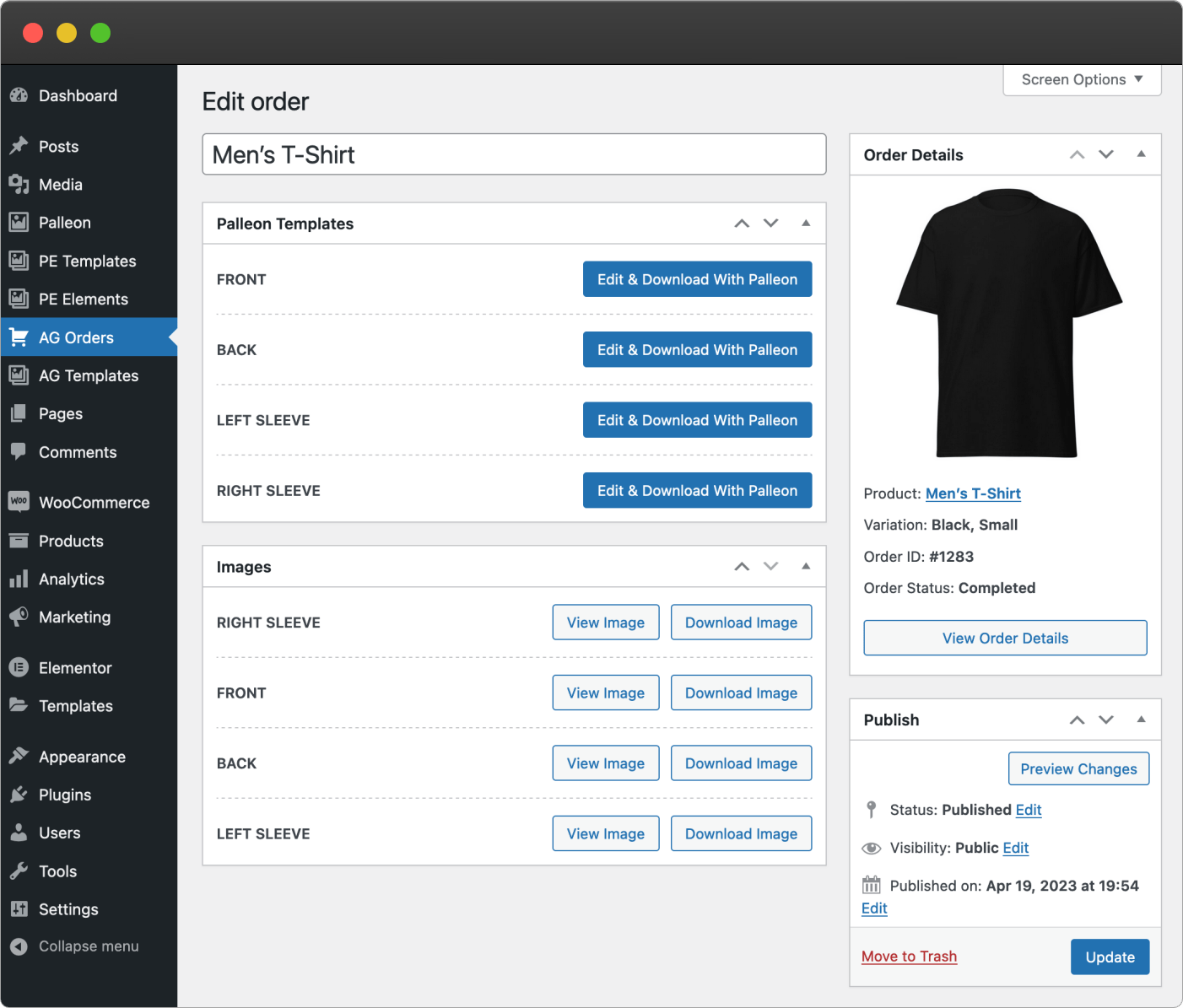Image resolution: width=1183 pixels, height=1008 pixels.
Task: Click the Pages icon in sidebar
Action: coord(19,413)
